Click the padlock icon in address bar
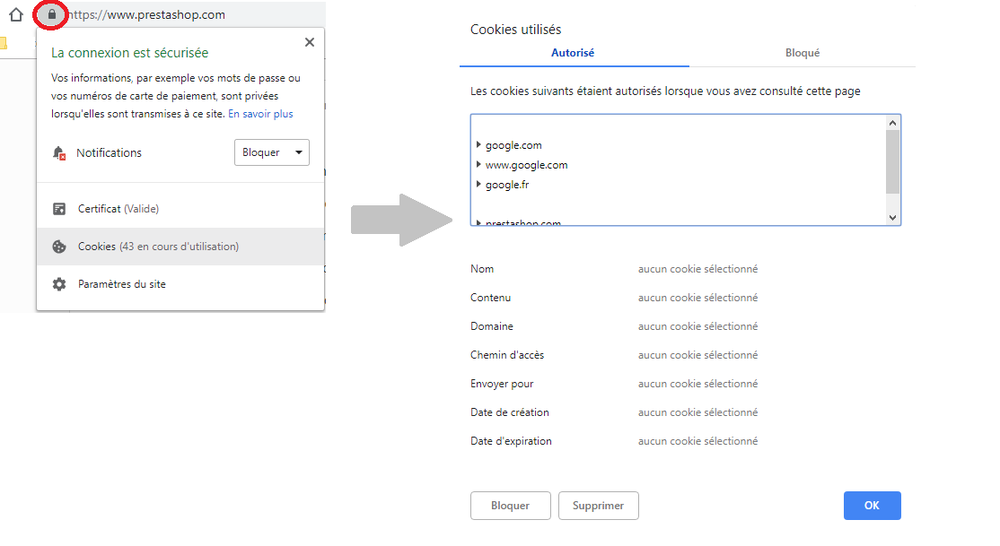1000x546 pixels. [52, 15]
